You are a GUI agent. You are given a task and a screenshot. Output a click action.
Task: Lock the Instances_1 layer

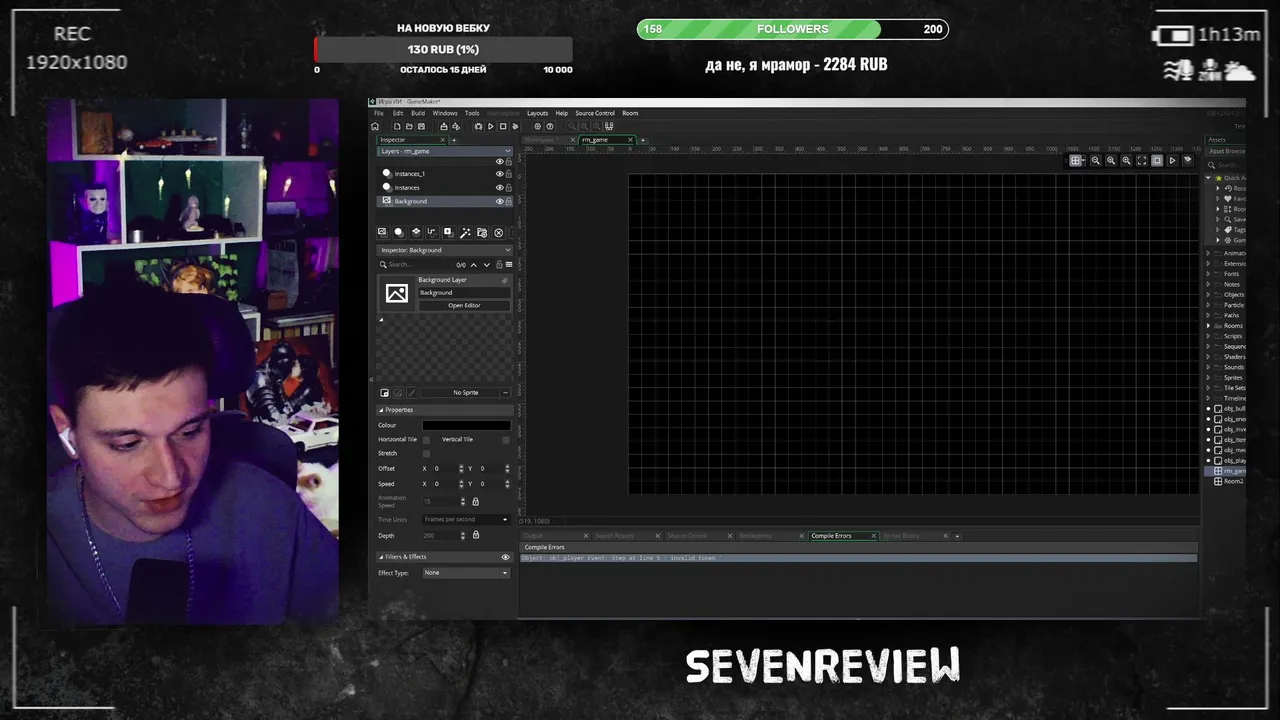[509, 174]
